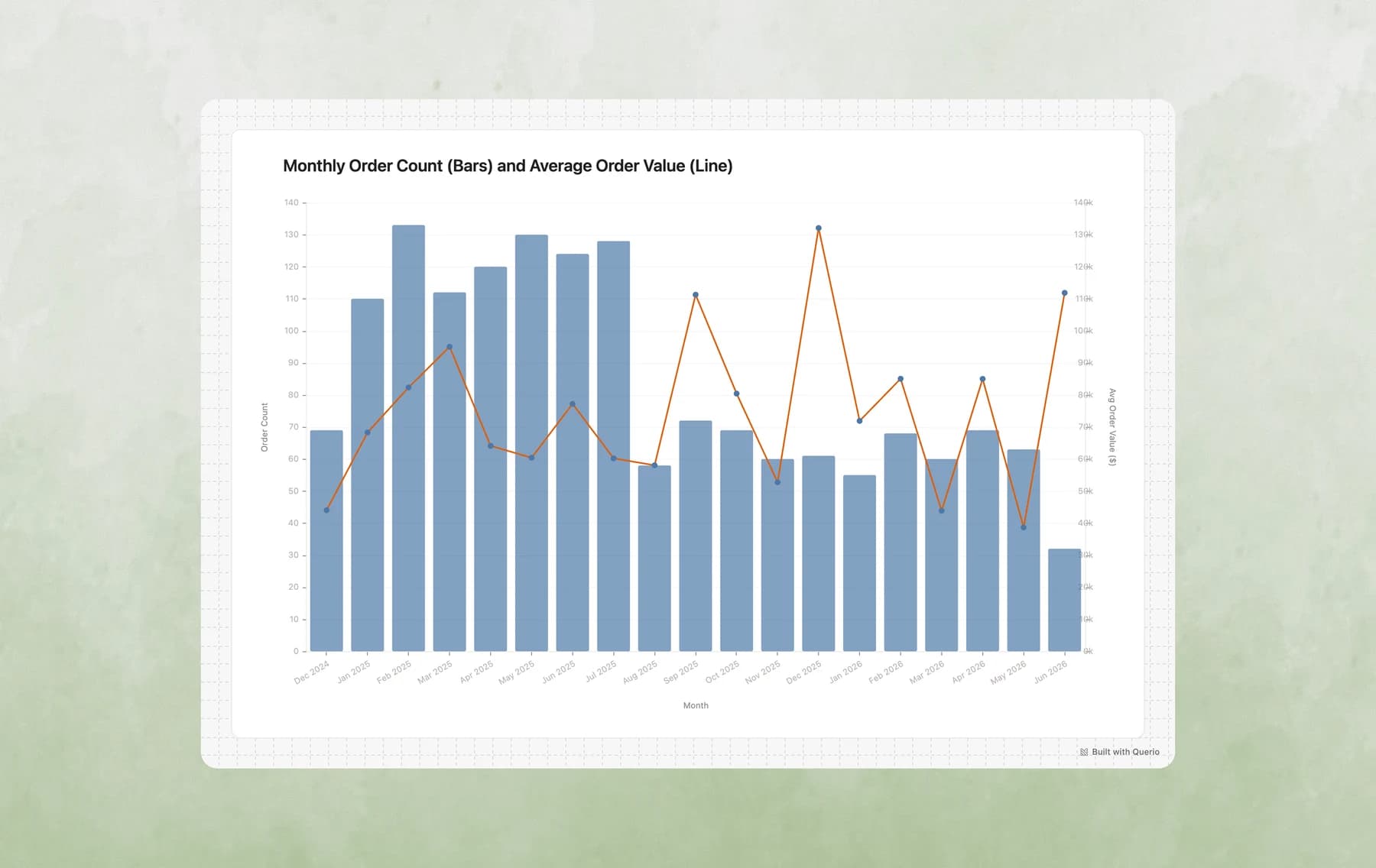Image resolution: width=1376 pixels, height=868 pixels.
Task: Select the Jan 2026 order count bar
Action: [859, 563]
